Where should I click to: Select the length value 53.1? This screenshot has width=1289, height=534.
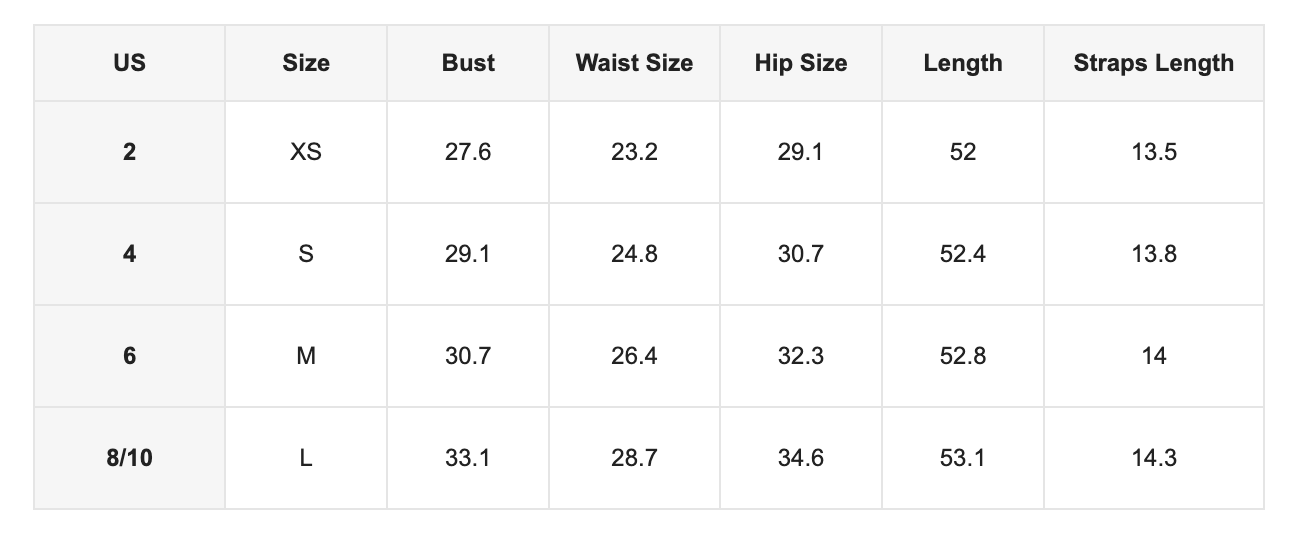[x=963, y=458]
